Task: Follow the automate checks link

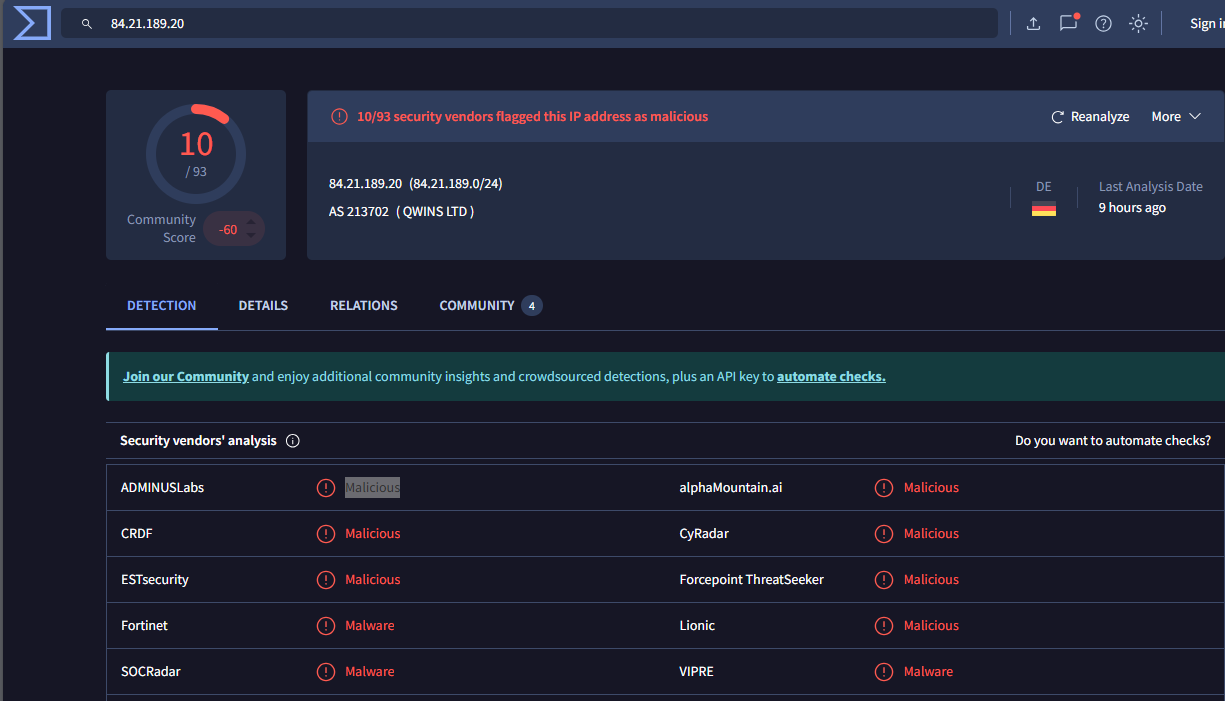Action: click(831, 377)
